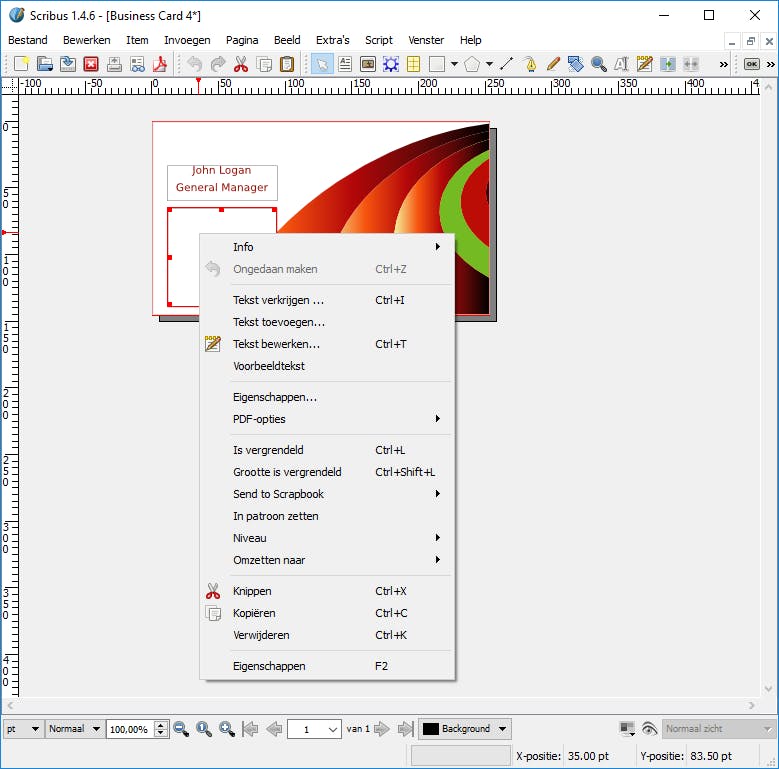Expand the Omzetten naar submenu
Image resolution: width=779 pixels, height=769 pixels.
point(327,560)
